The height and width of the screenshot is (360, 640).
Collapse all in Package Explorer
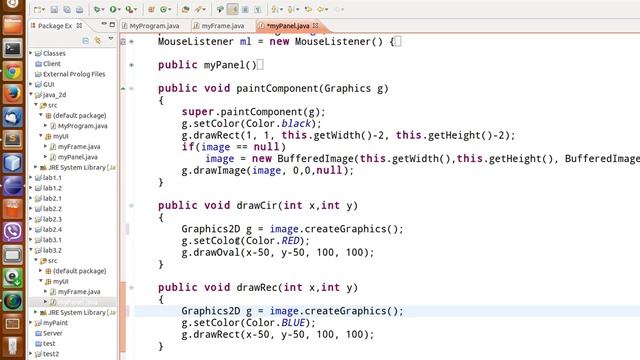[x=85, y=40]
